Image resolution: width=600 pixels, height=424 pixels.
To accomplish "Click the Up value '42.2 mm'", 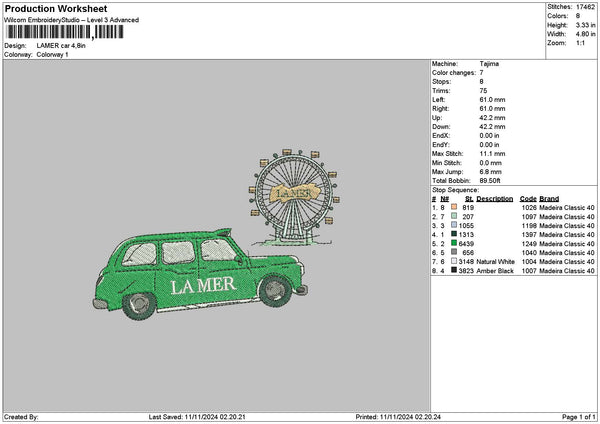I will (492, 118).
